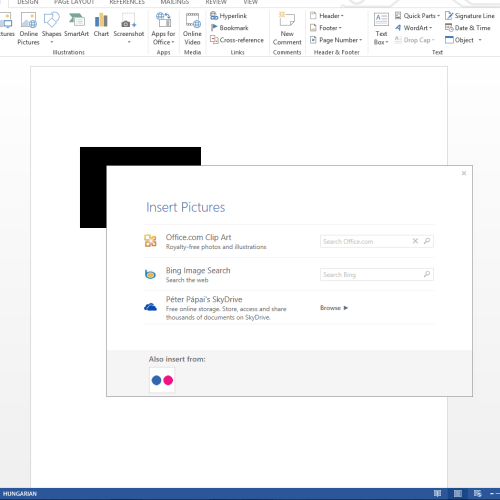Open the Screenshot dropdown
The width and height of the screenshot is (500, 500).
129,28
